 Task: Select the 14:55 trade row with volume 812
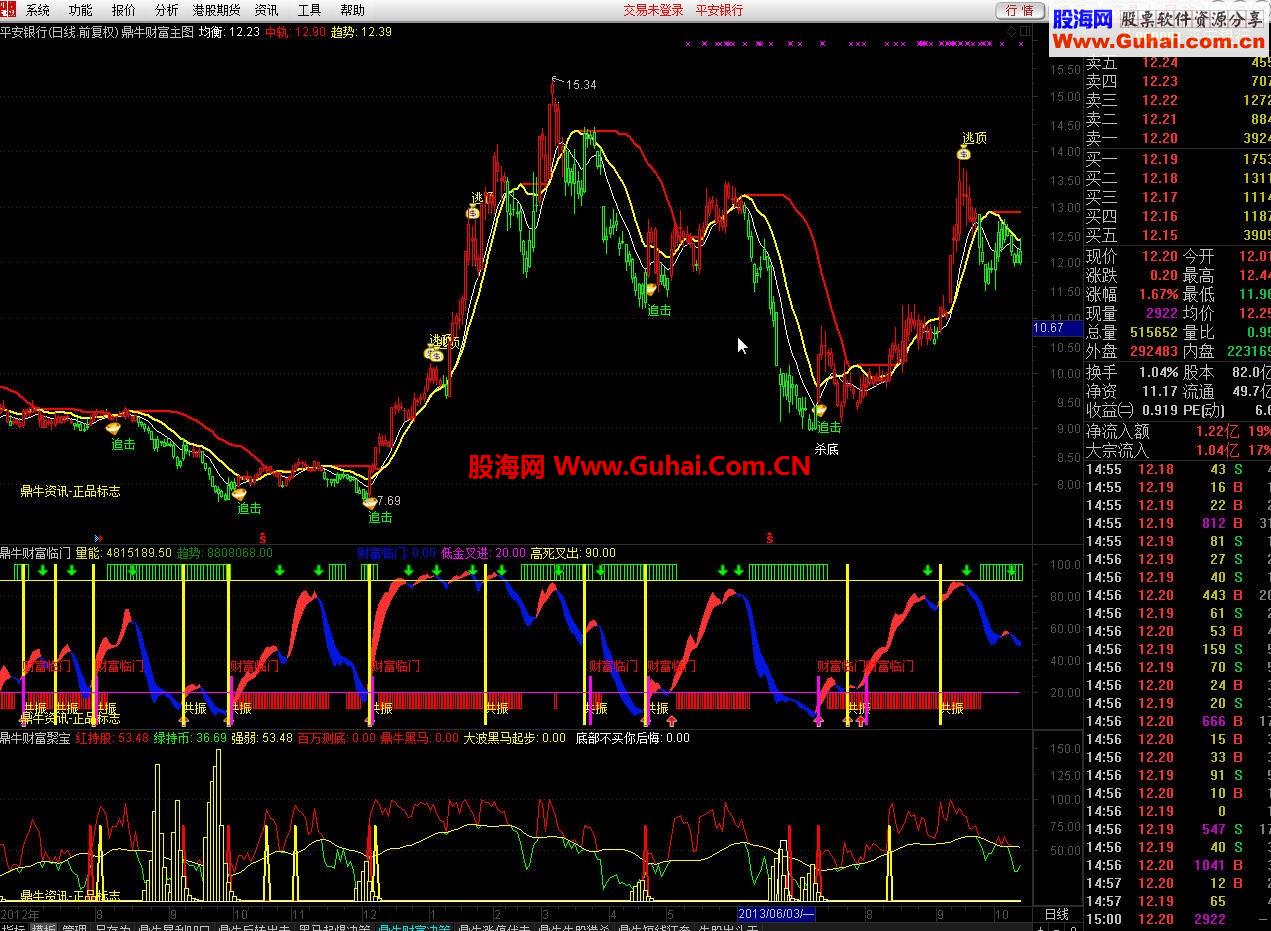pos(1178,523)
